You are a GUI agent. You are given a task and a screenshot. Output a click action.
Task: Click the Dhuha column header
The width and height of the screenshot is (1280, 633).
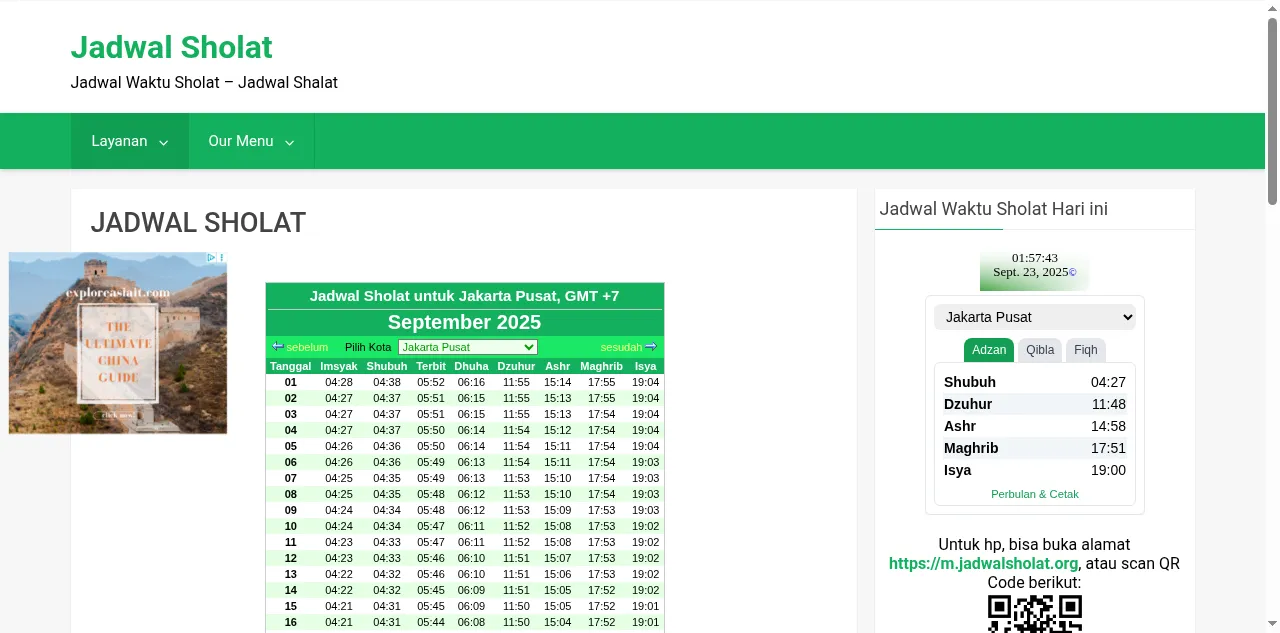pos(471,366)
